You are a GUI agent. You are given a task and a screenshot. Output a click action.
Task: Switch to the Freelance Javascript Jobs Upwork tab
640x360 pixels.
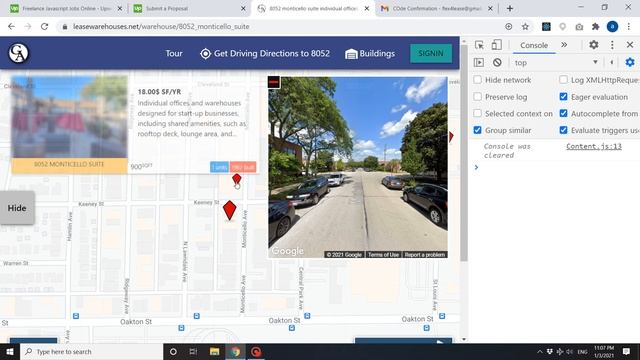coord(65,8)
